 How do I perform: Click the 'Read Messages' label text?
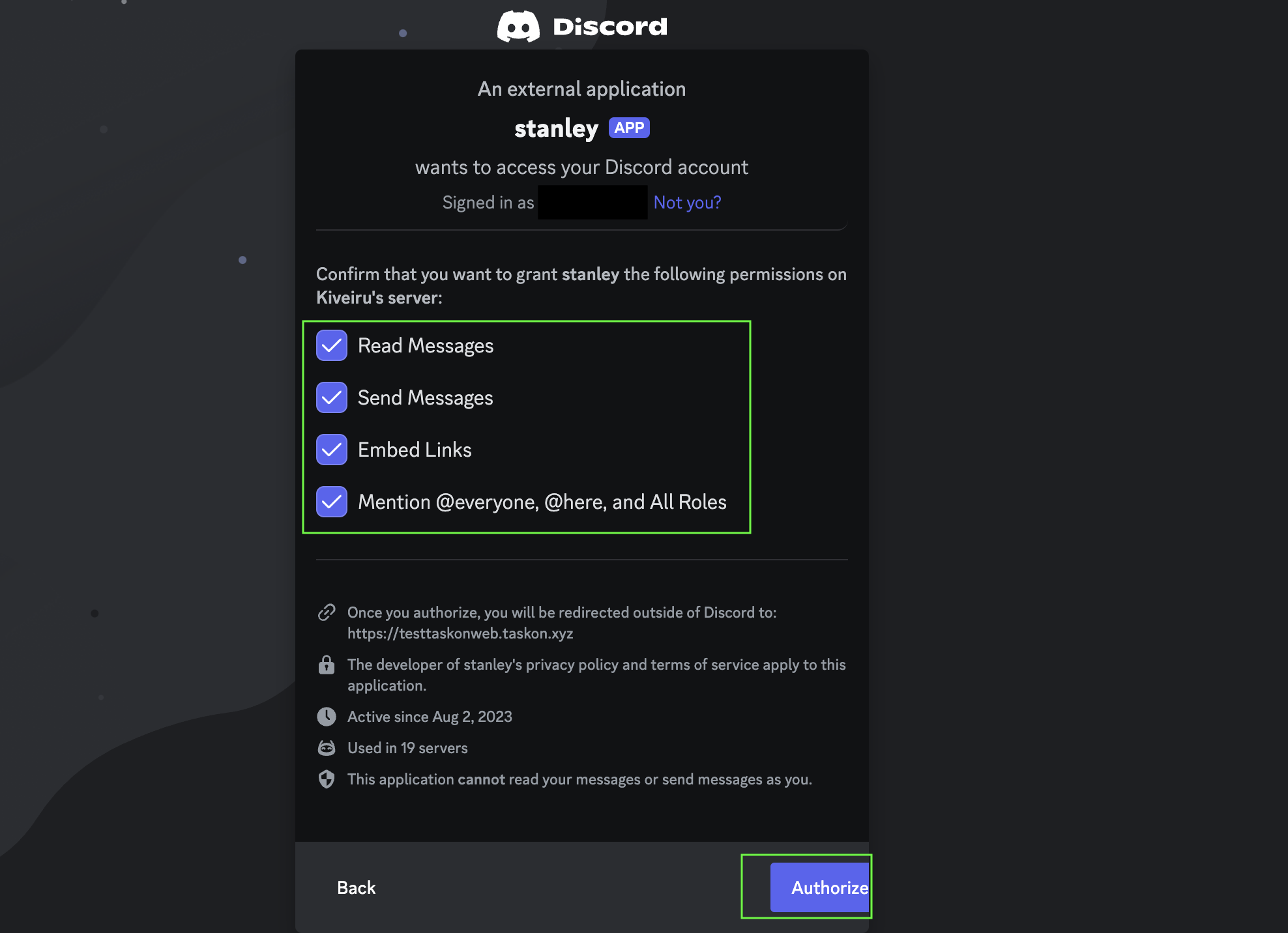tap(426, 345)
